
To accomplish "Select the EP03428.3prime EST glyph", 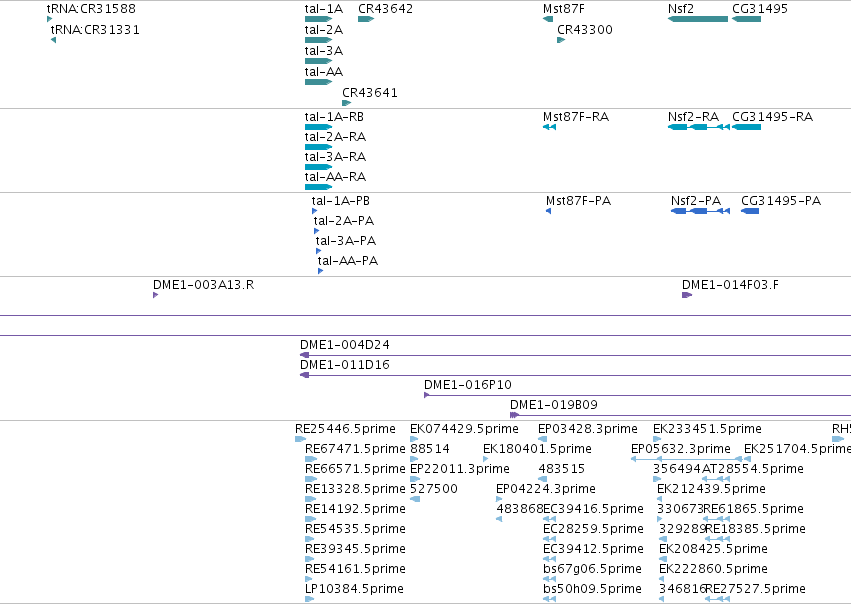I will (x=542, y=439).
